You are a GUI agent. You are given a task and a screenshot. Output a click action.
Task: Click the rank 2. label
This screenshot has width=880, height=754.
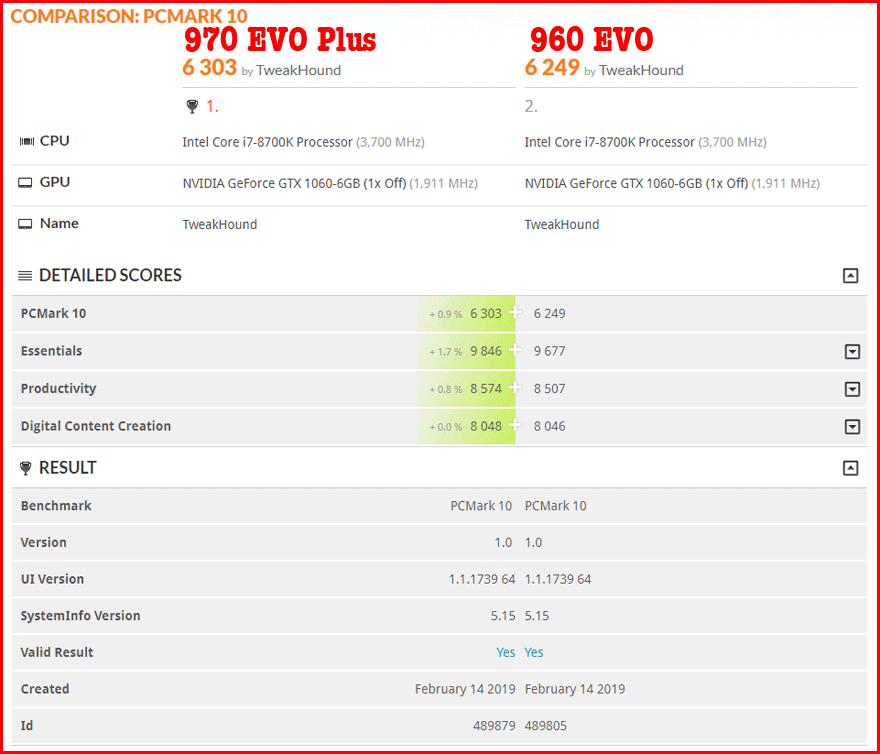pos(531,106)
